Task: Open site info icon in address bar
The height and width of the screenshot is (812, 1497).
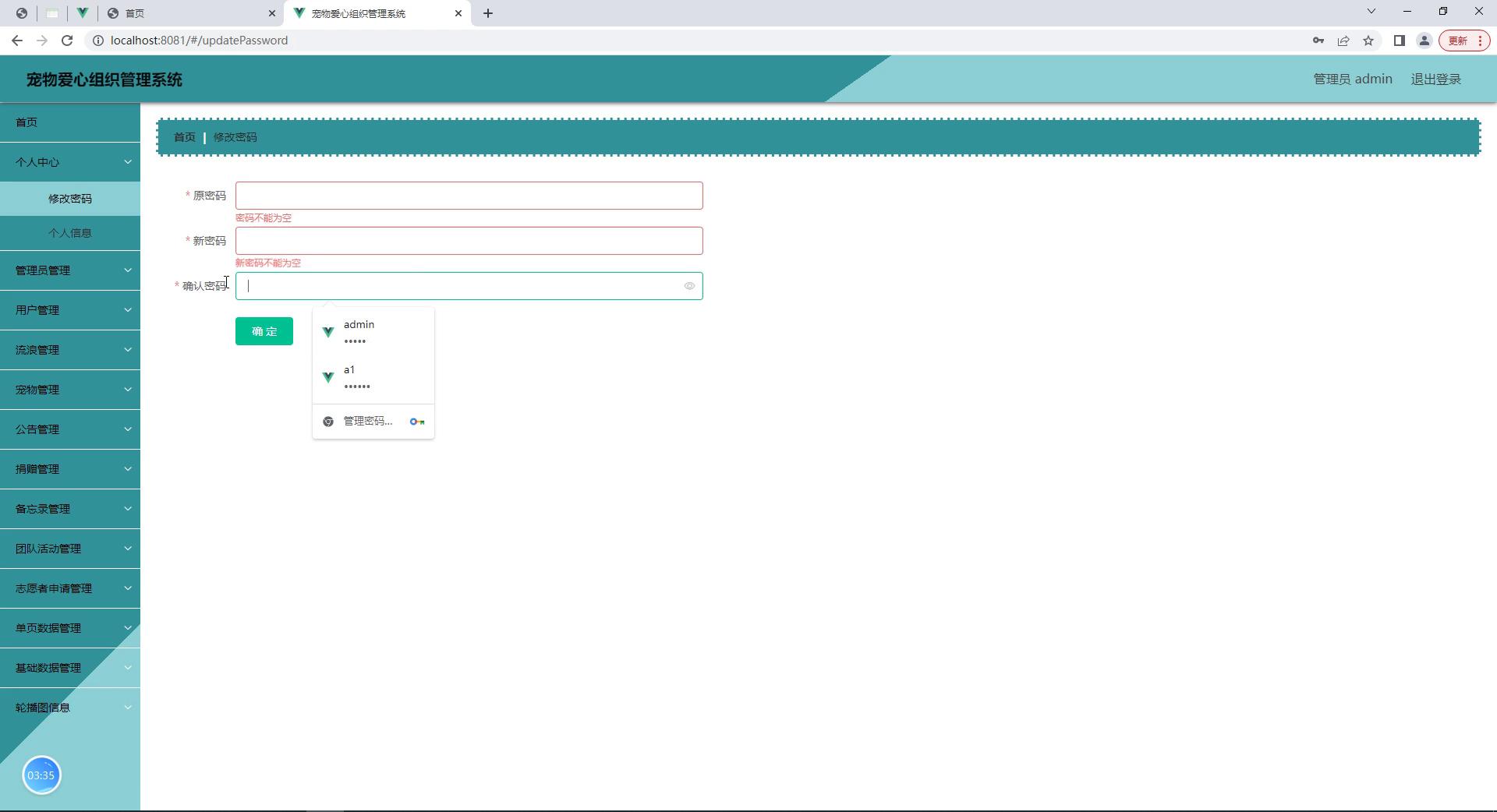Action: pos(98,41)
